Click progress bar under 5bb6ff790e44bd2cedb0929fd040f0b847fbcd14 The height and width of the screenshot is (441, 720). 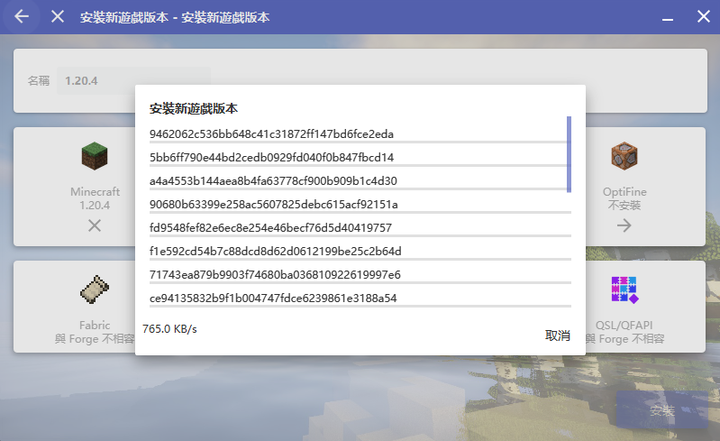(x=360, y=166)
